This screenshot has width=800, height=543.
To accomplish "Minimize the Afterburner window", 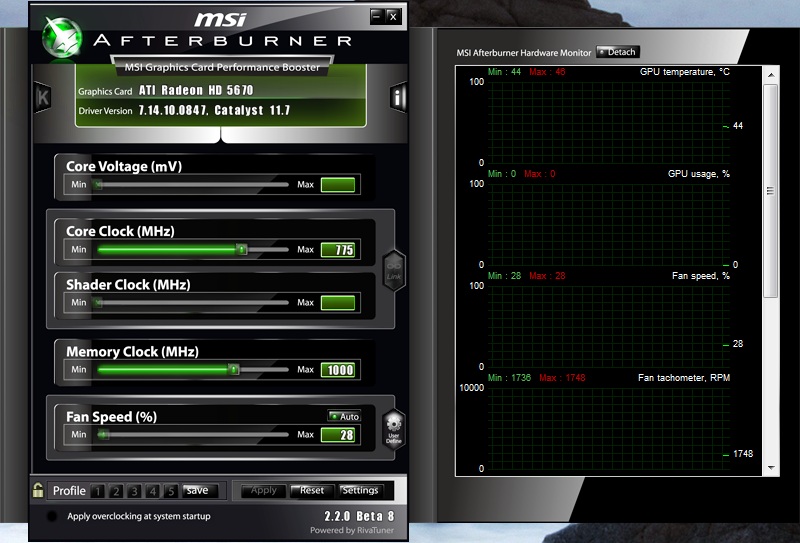I will pos(377,16).
